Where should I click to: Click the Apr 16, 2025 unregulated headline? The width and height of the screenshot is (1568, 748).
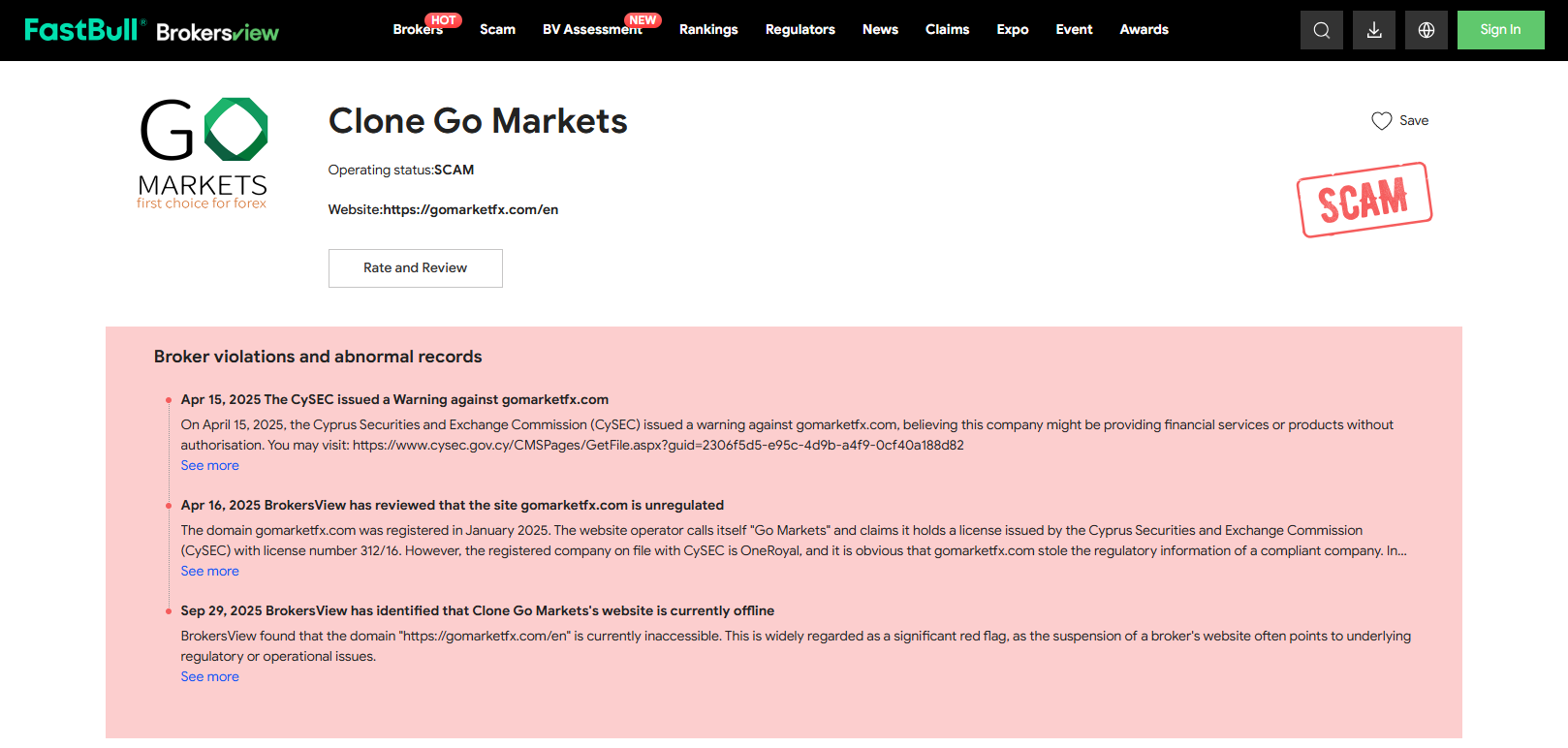tap(452, 506)
